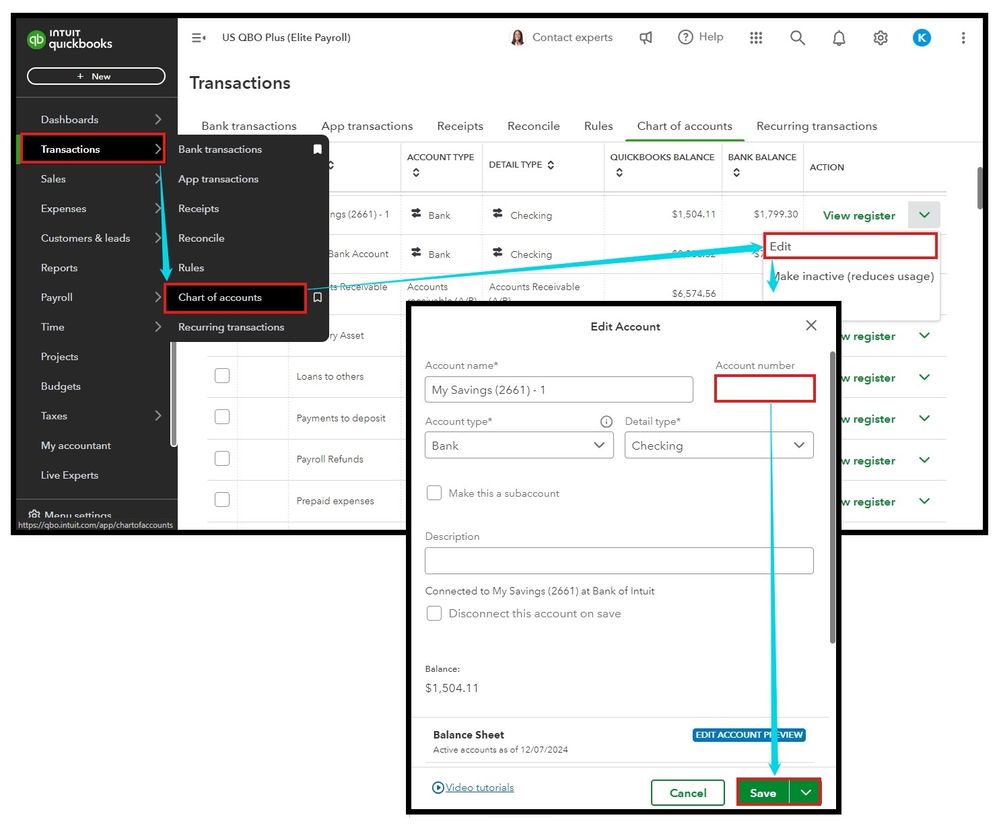Sort by Bank Balance column arrows
The width and height of the screenshot is (999, 828).
tap(736, 173)
